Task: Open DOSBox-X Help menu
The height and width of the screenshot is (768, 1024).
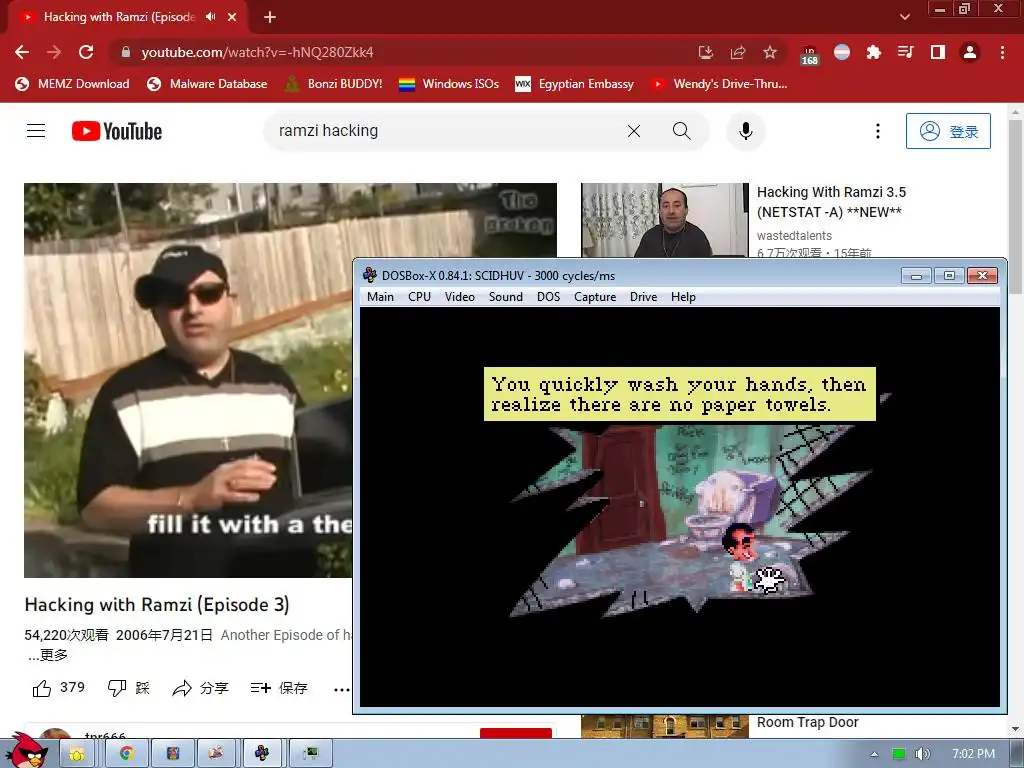Action: pos(683,297)
